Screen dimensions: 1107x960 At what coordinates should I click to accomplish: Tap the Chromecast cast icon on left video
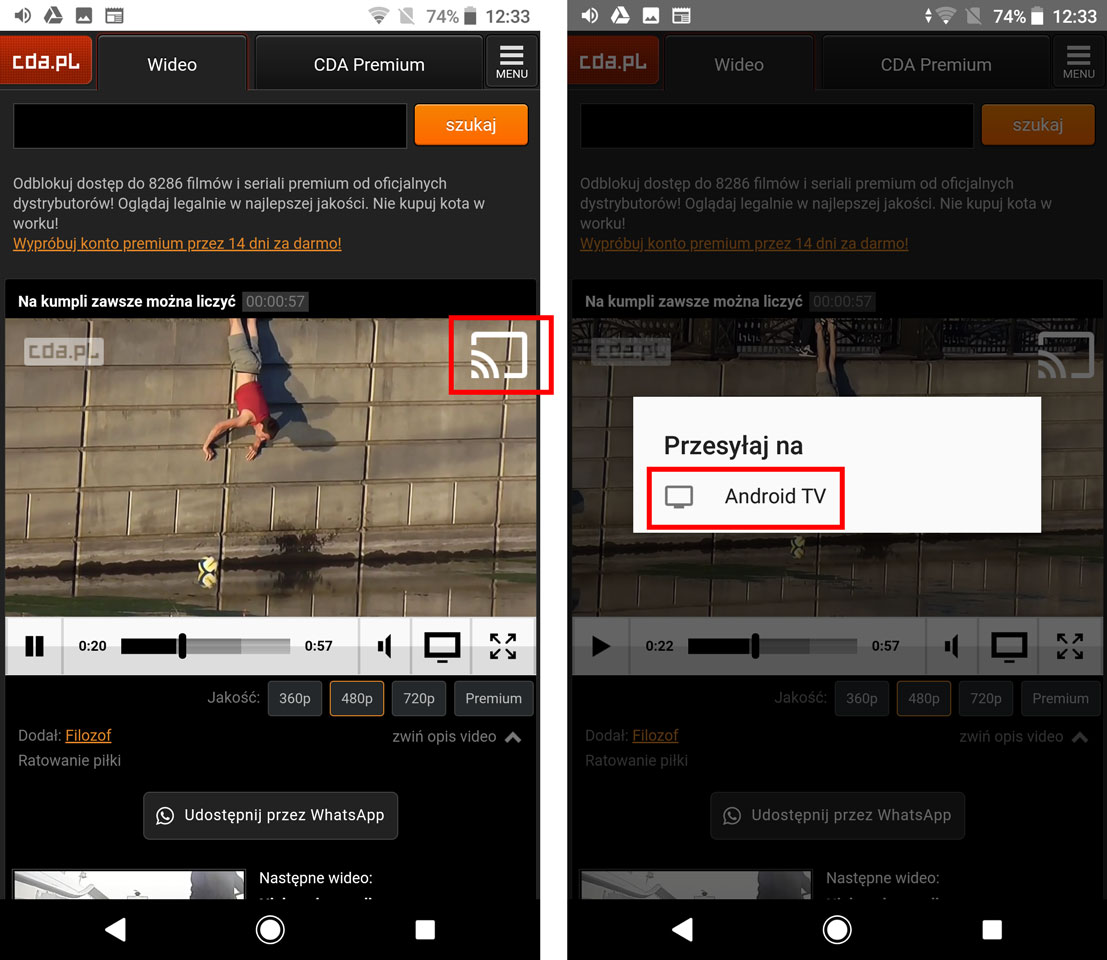coord(499,355)
